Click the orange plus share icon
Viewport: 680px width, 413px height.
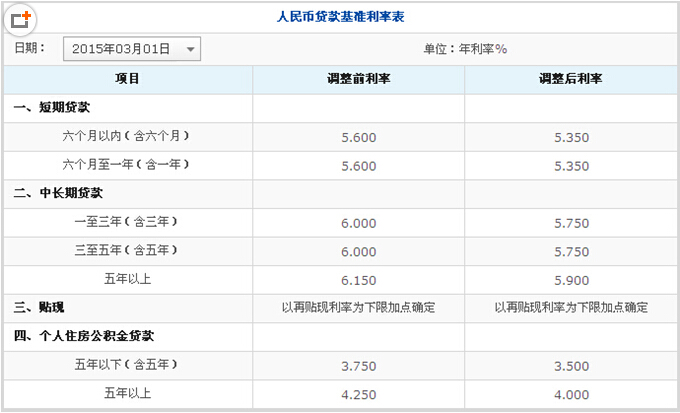pos(20,19)
